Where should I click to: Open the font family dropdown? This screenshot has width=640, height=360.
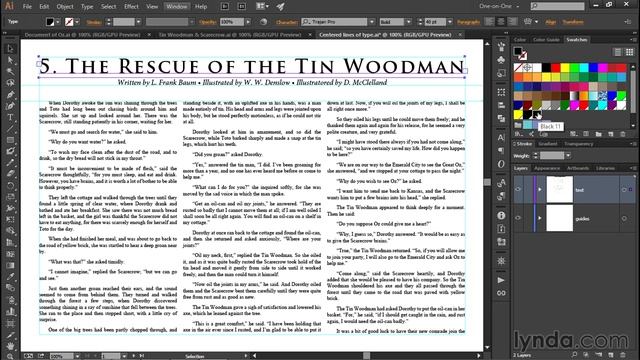pyautogui.click(x=371, y=22)
